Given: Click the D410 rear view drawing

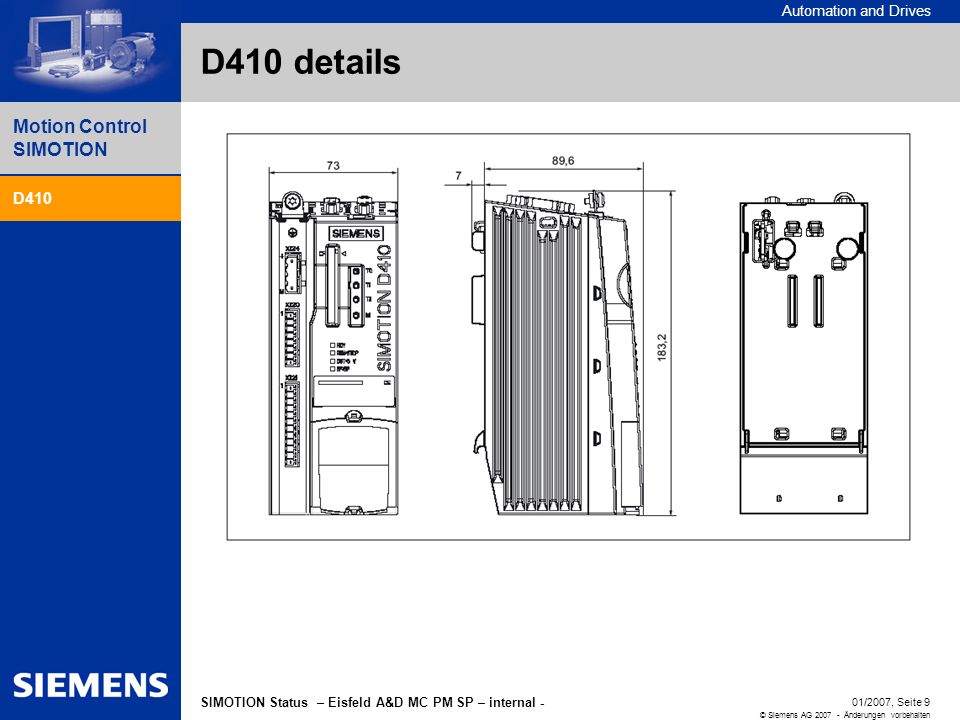Looking at the screenshot, I should point(804,355).
